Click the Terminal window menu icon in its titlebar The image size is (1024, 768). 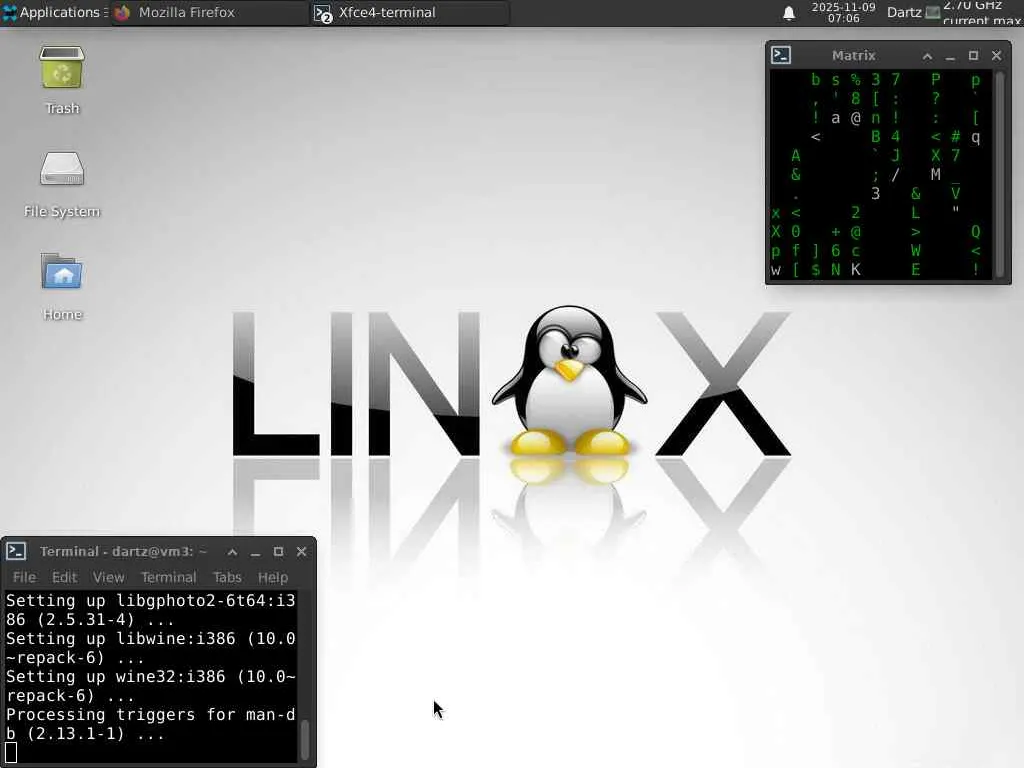pyautogui.click(x=16, y=551)
